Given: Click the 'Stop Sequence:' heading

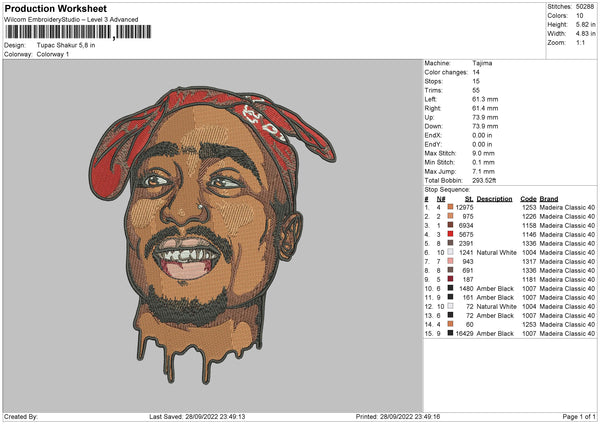Looking at the screenshot, I should tap(447, 190).
